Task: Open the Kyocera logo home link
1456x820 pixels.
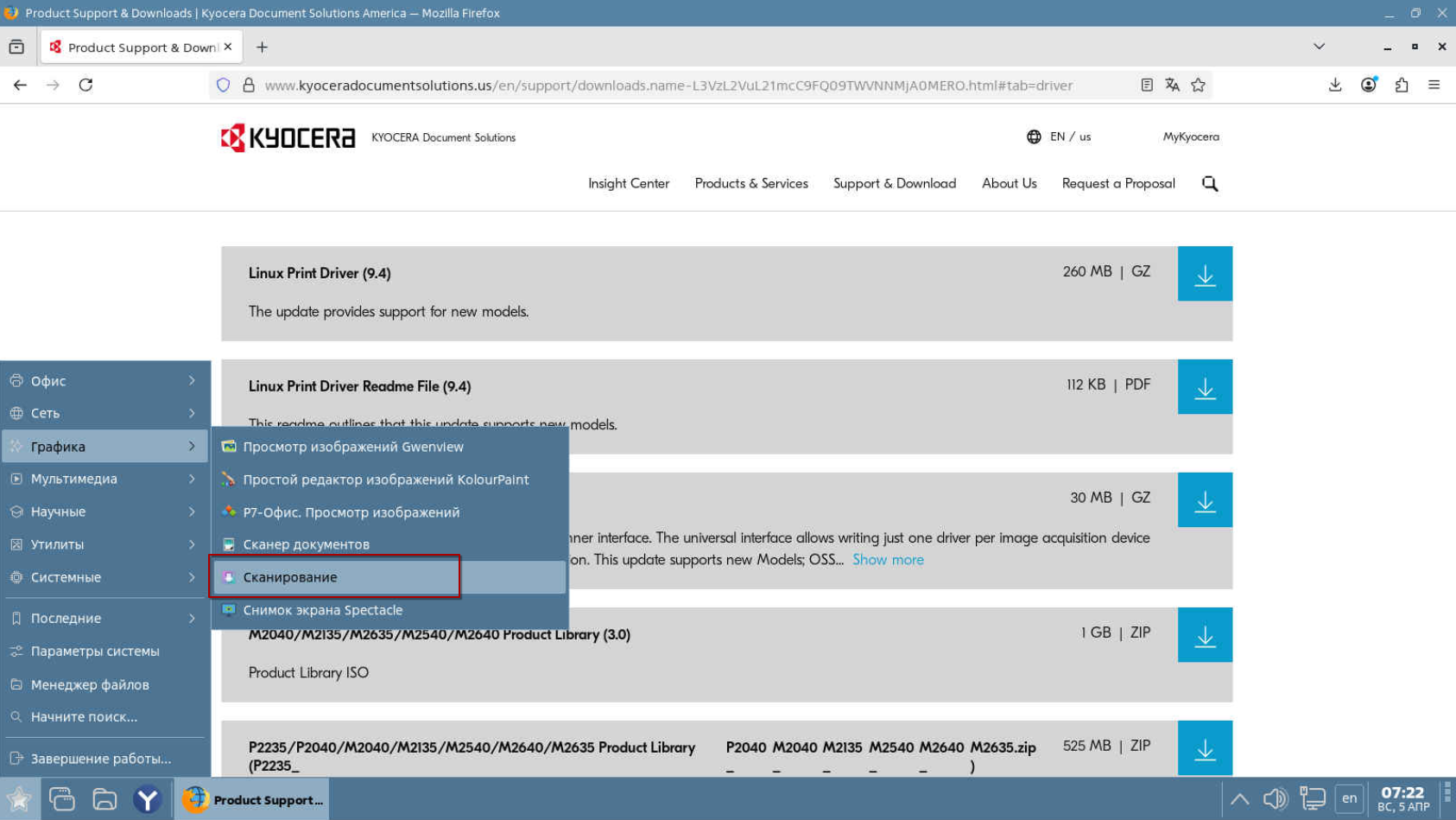Action: point(288,137)
